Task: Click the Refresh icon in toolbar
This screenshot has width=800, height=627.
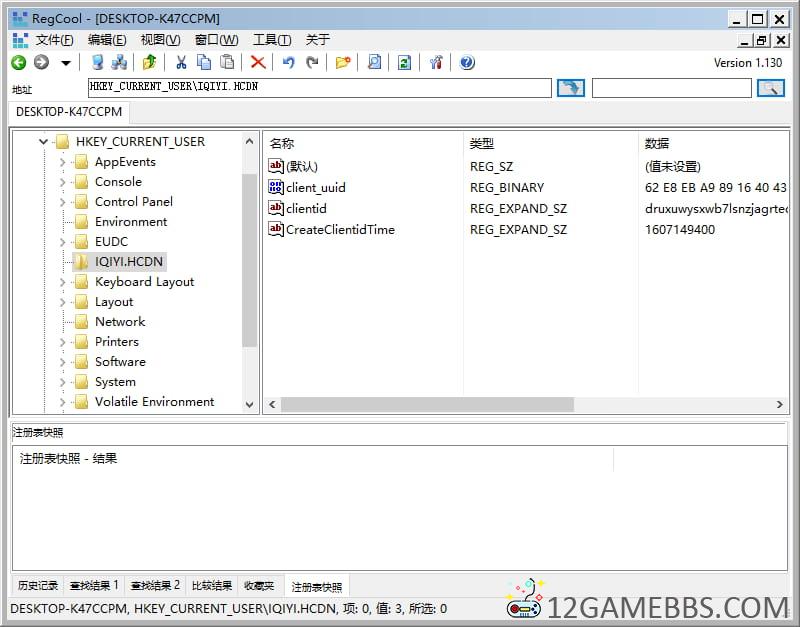Action: click(x=404, y=63)
